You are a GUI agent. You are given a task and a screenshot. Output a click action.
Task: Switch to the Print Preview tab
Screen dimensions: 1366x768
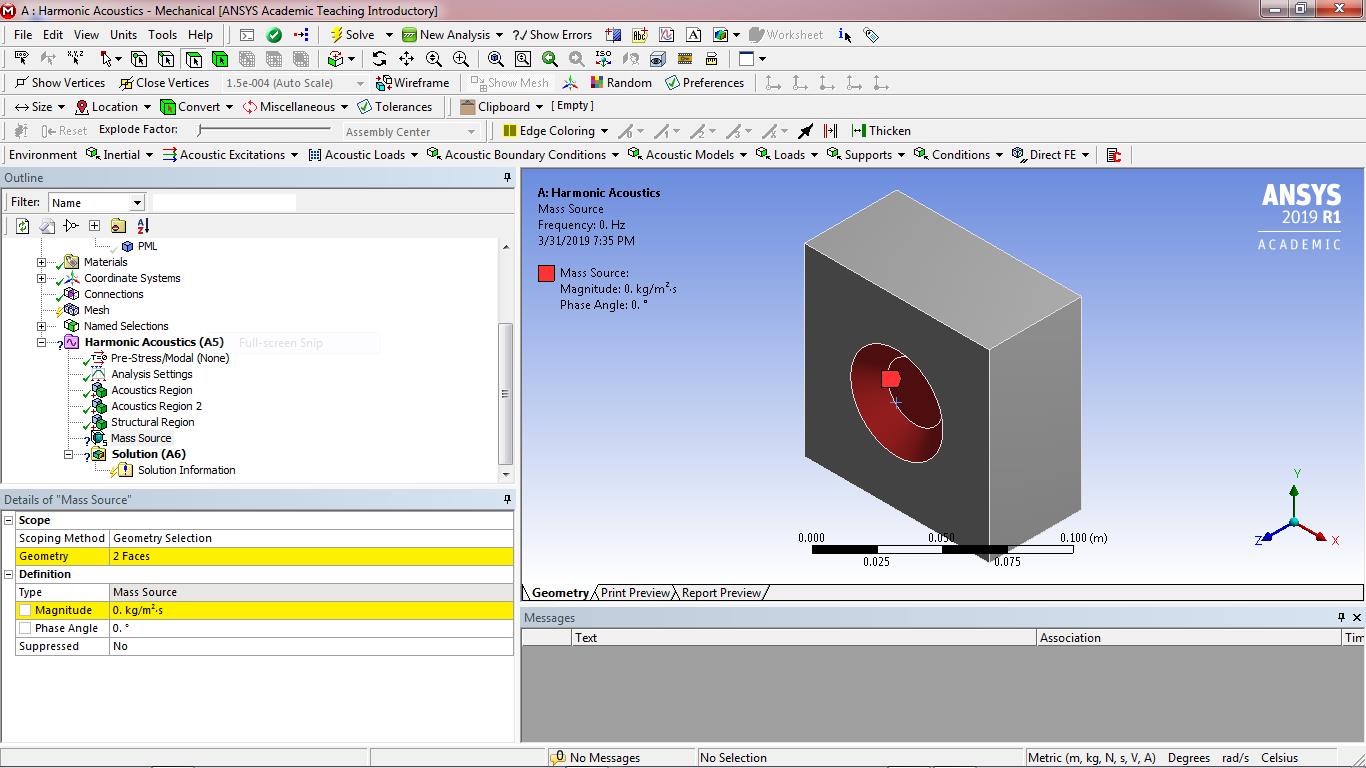click(x=635, y=593)
